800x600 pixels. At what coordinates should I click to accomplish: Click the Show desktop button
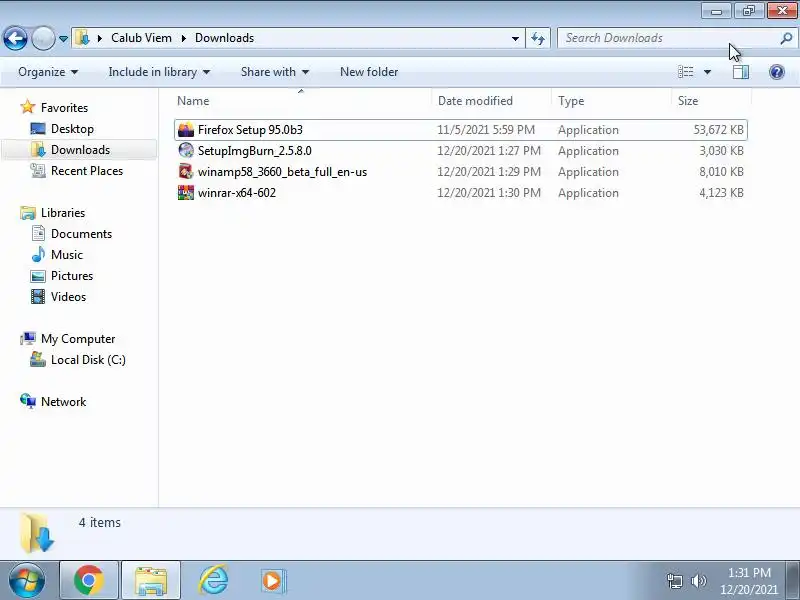(793, 581)
